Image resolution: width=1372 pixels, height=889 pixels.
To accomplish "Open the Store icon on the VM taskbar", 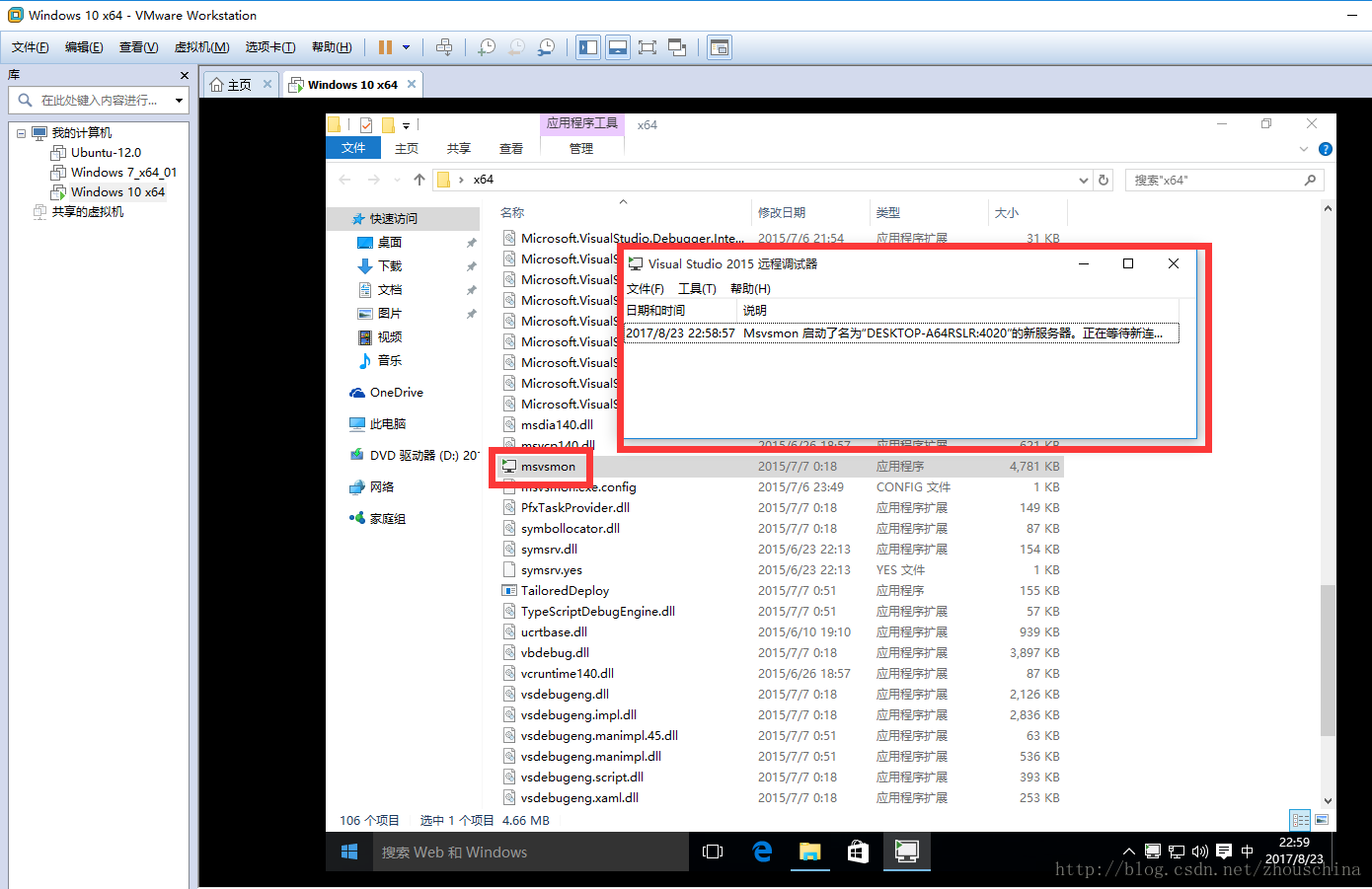I will coord(859,852).
